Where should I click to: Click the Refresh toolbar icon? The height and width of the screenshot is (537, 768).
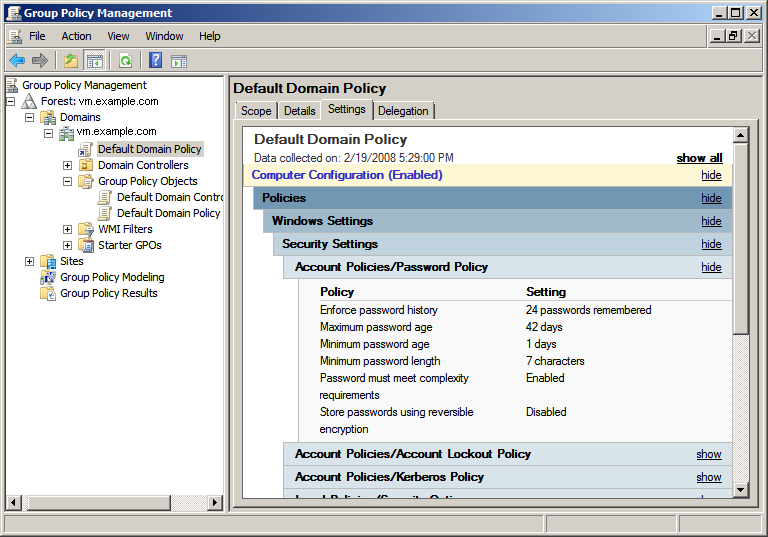coord(126,61)
